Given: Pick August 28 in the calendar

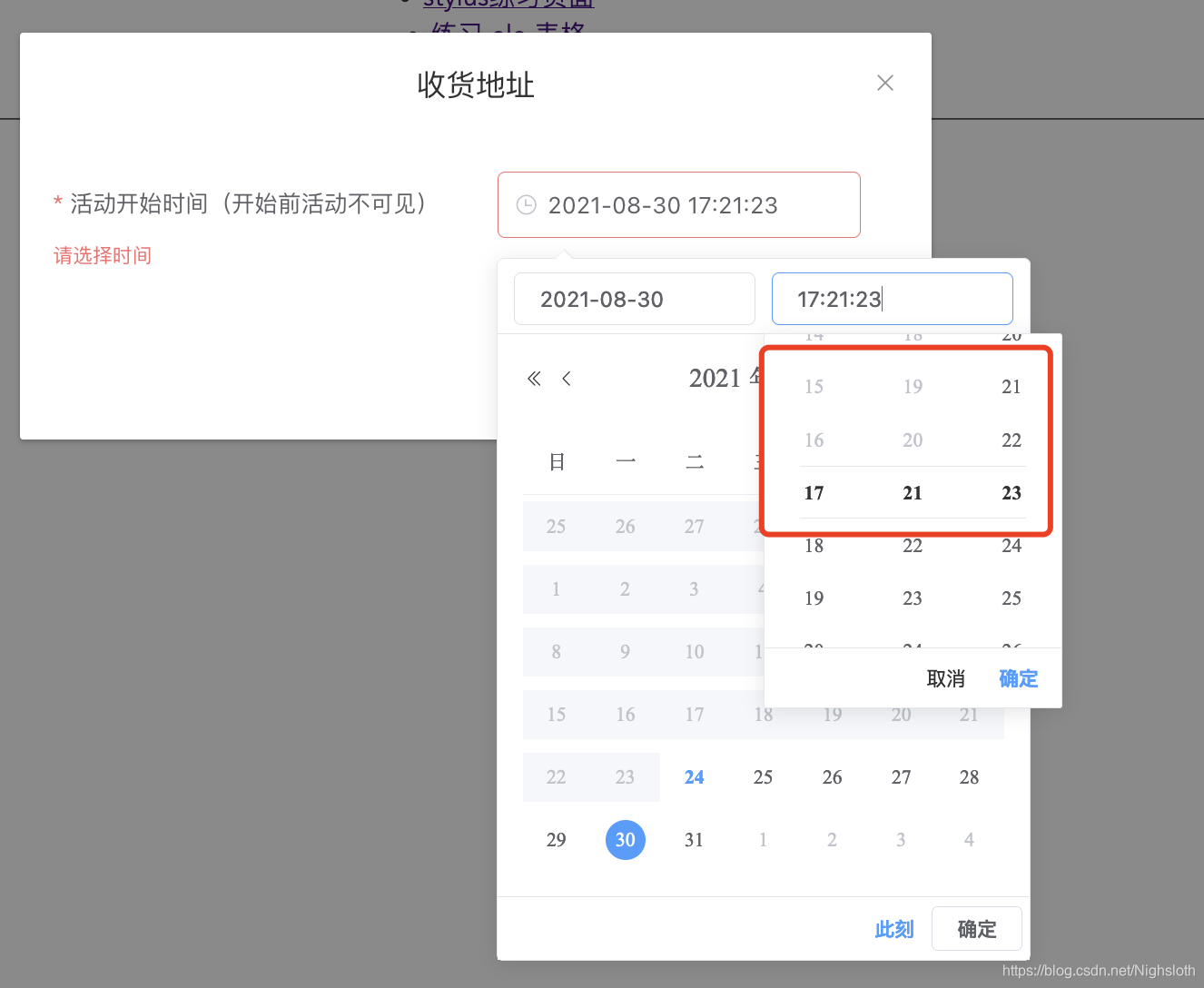Looking at the screenshot, I should click(x=970, y=777).
